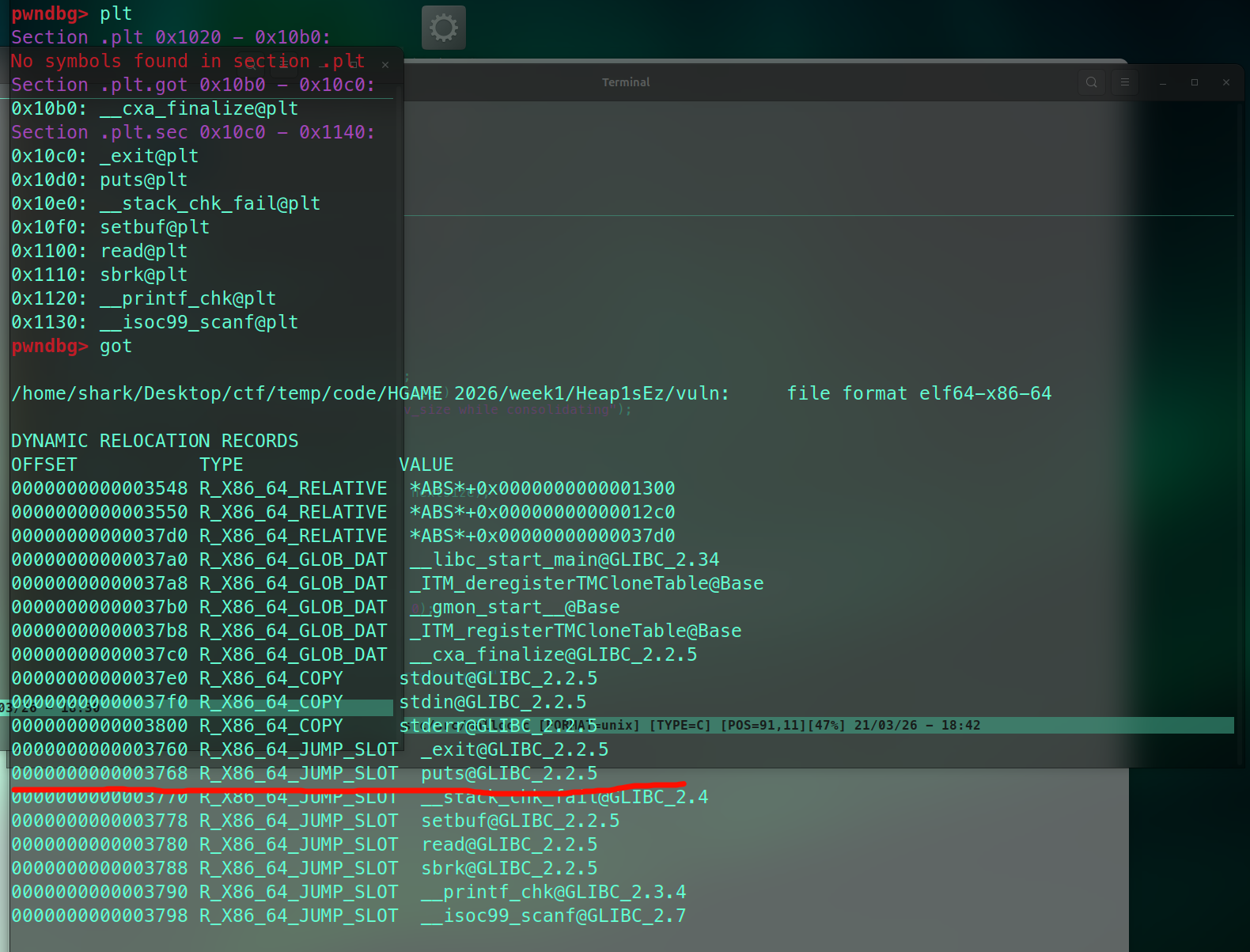Click the OFFSET column header
Viewport: 1250px width, 952px height.
(44, 465)
